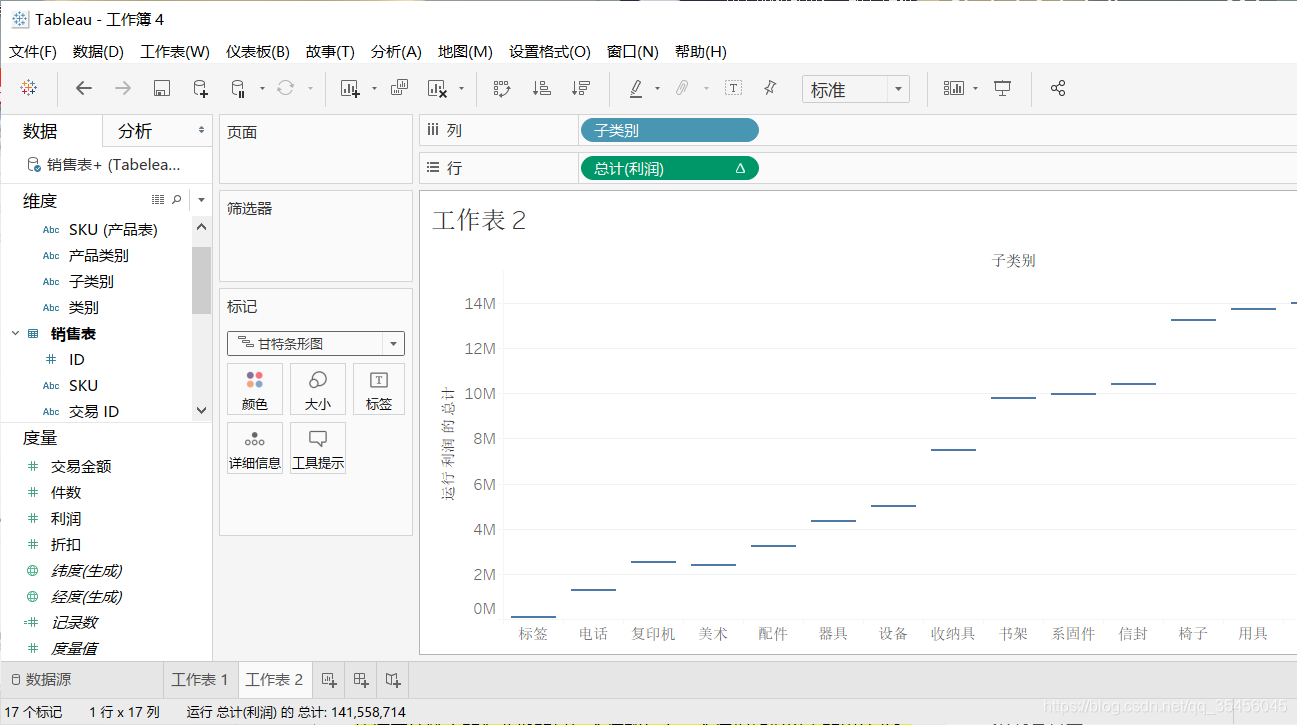Image resolution: width=1297 pixels, height=725 pixels.
Task: Fix axes with pin icon
Action: coord(770,88)
